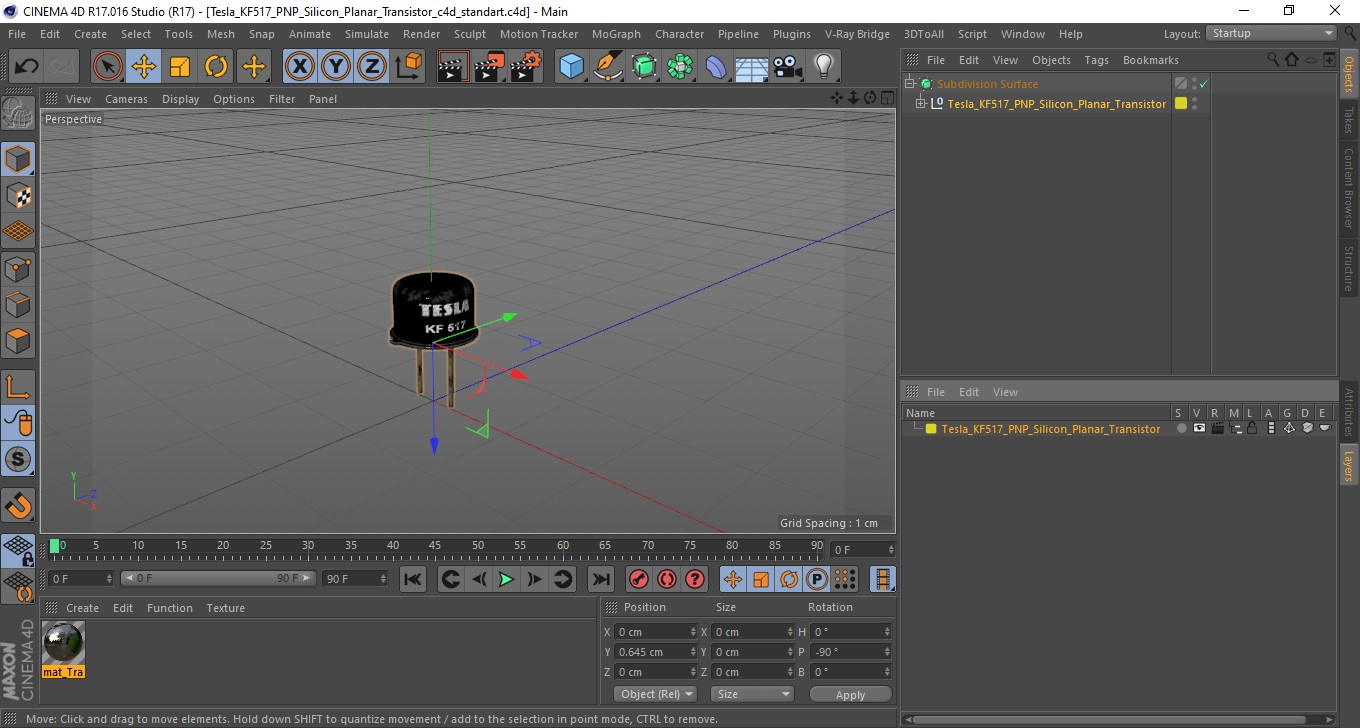The width and height of the screenshot is (1360, 728).
Task: Select the Scale tool
Action: tap(180, 67)
